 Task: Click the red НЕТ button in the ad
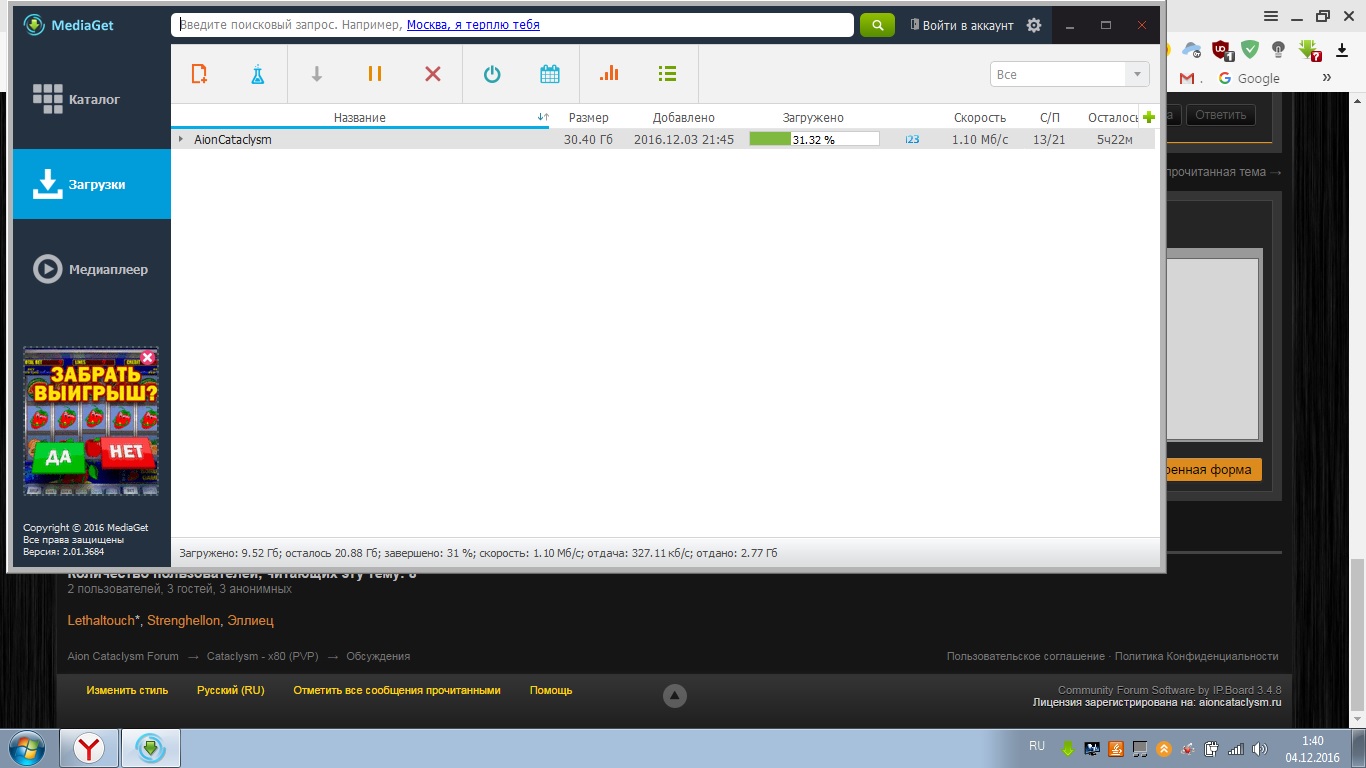[x=127, y=453]
